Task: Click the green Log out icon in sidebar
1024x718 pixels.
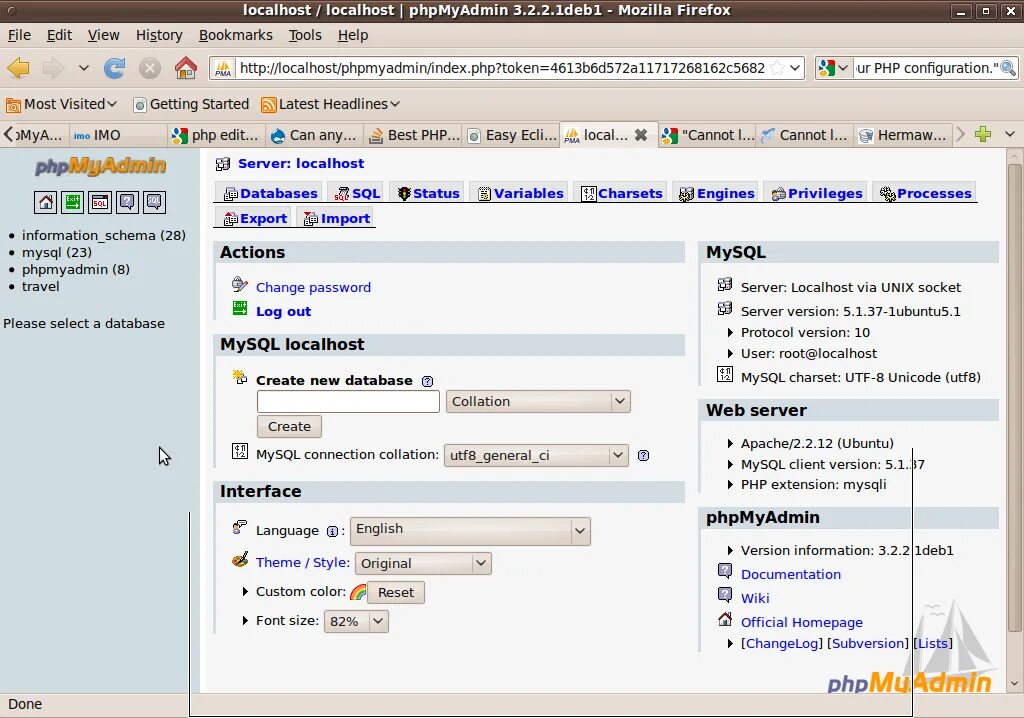Action: [x=72, y=203]
